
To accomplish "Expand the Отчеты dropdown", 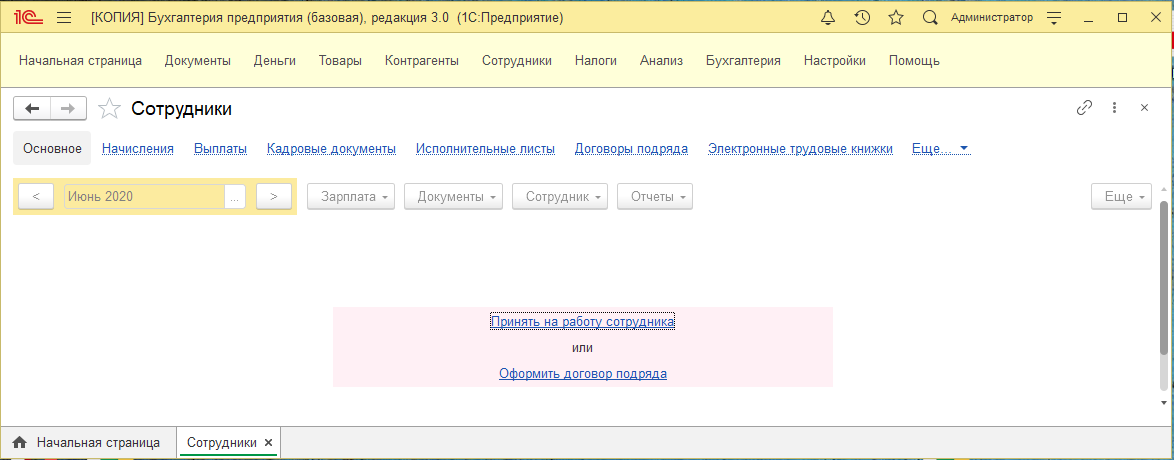I will [x=655, y=197].
